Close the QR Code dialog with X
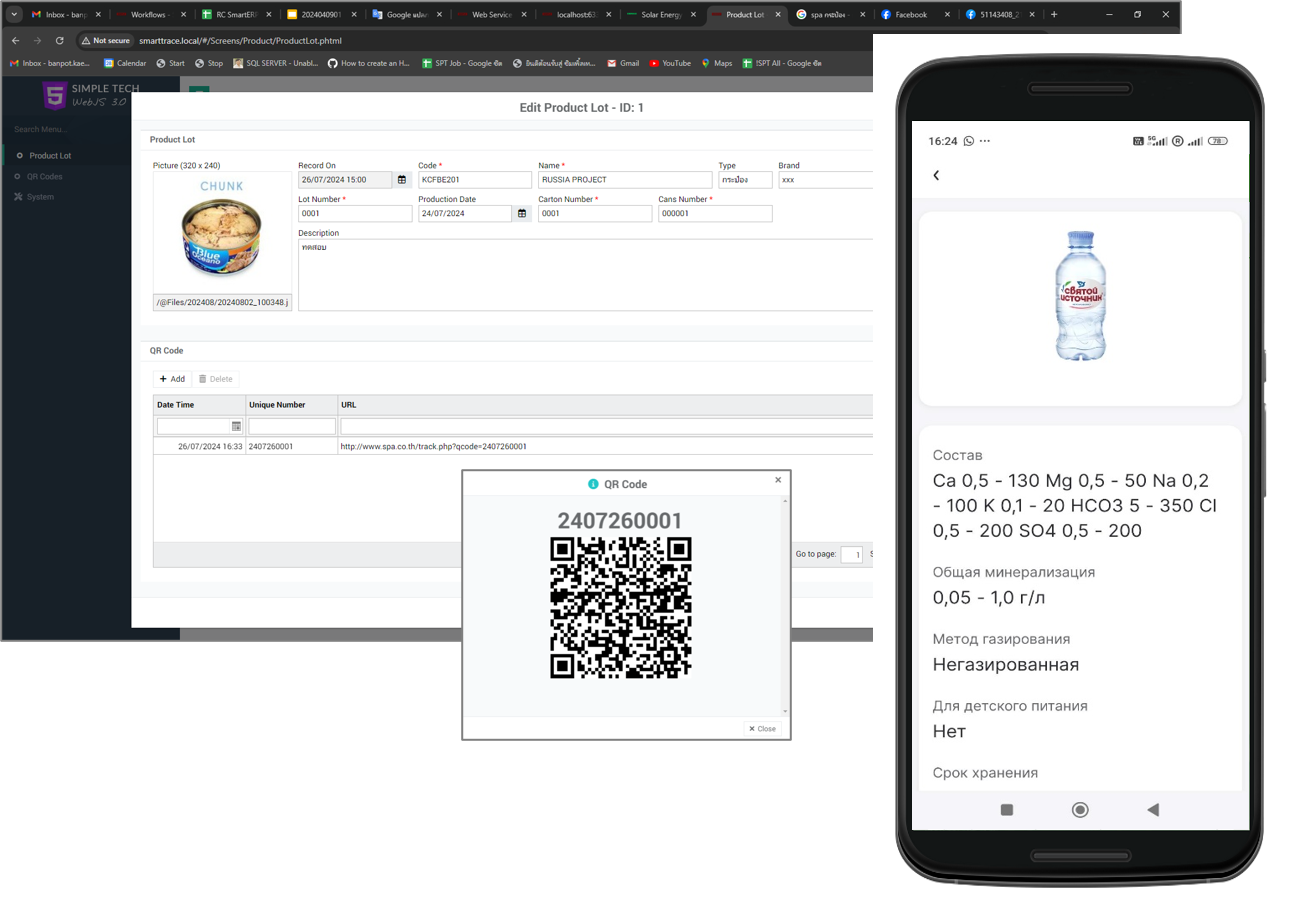Screen dimensions: 1289x909 pyautogui.click(x=778, y=480)
